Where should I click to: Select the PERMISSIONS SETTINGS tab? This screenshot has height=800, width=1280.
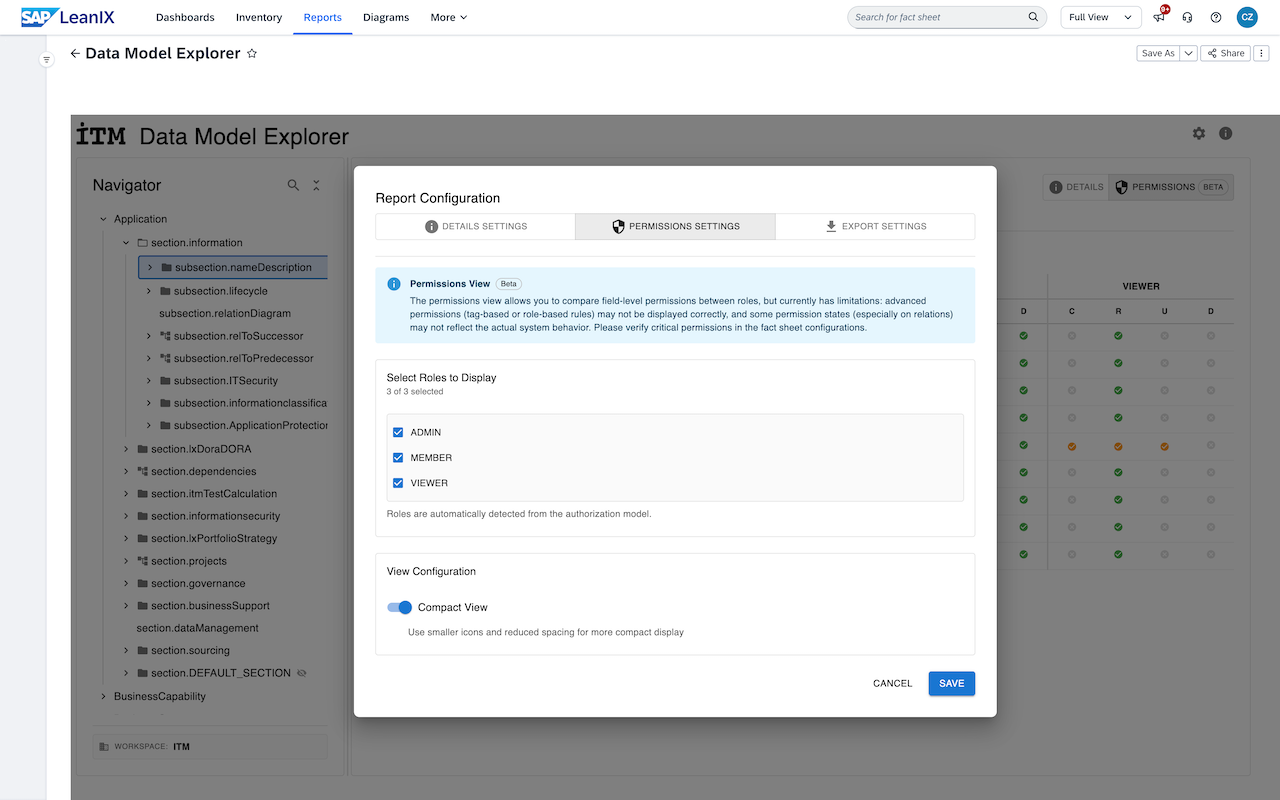[675, 226]
